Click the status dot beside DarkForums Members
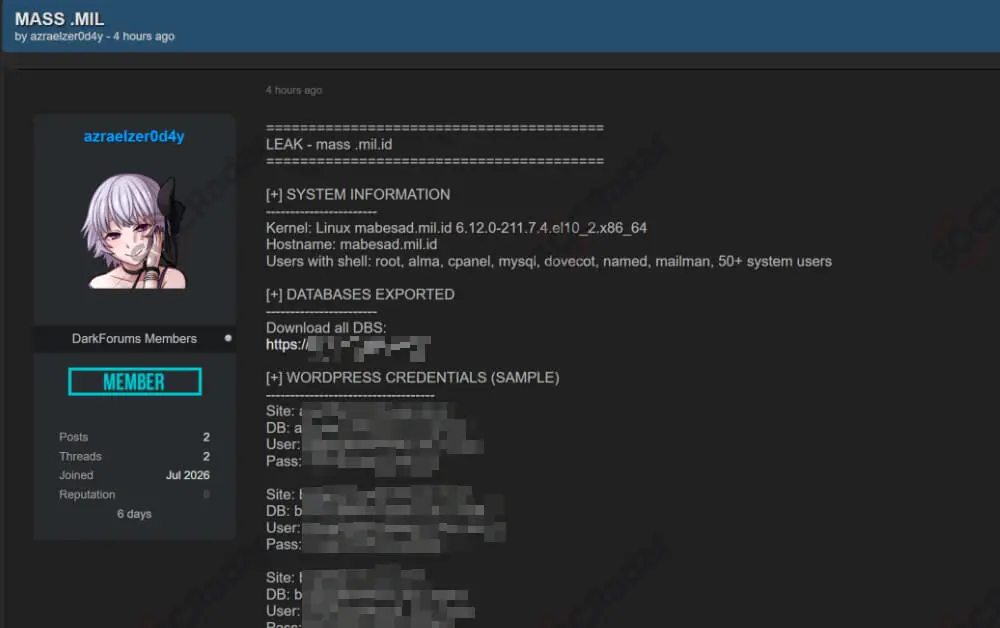 (228, 338)
